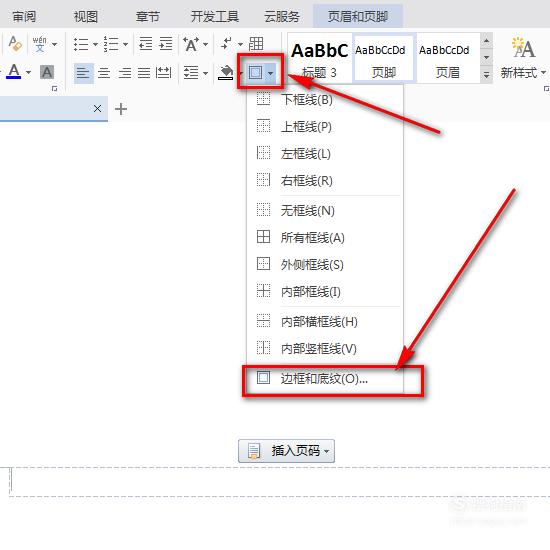Expand font color dropdown arrow
This screenshot has height=550, width=550.
click(29, 73)
